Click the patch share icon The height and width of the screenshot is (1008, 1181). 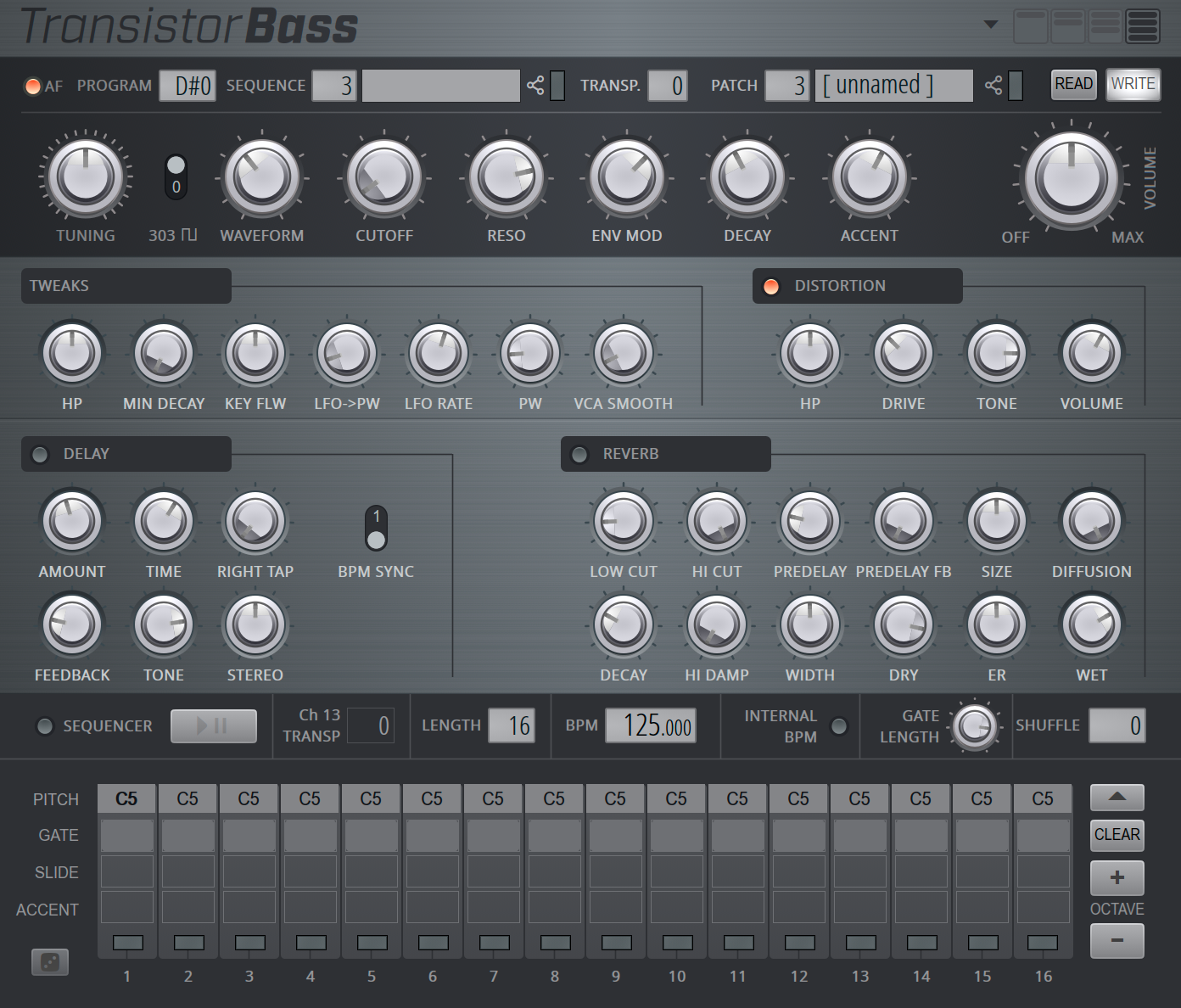tap(993, 85)
